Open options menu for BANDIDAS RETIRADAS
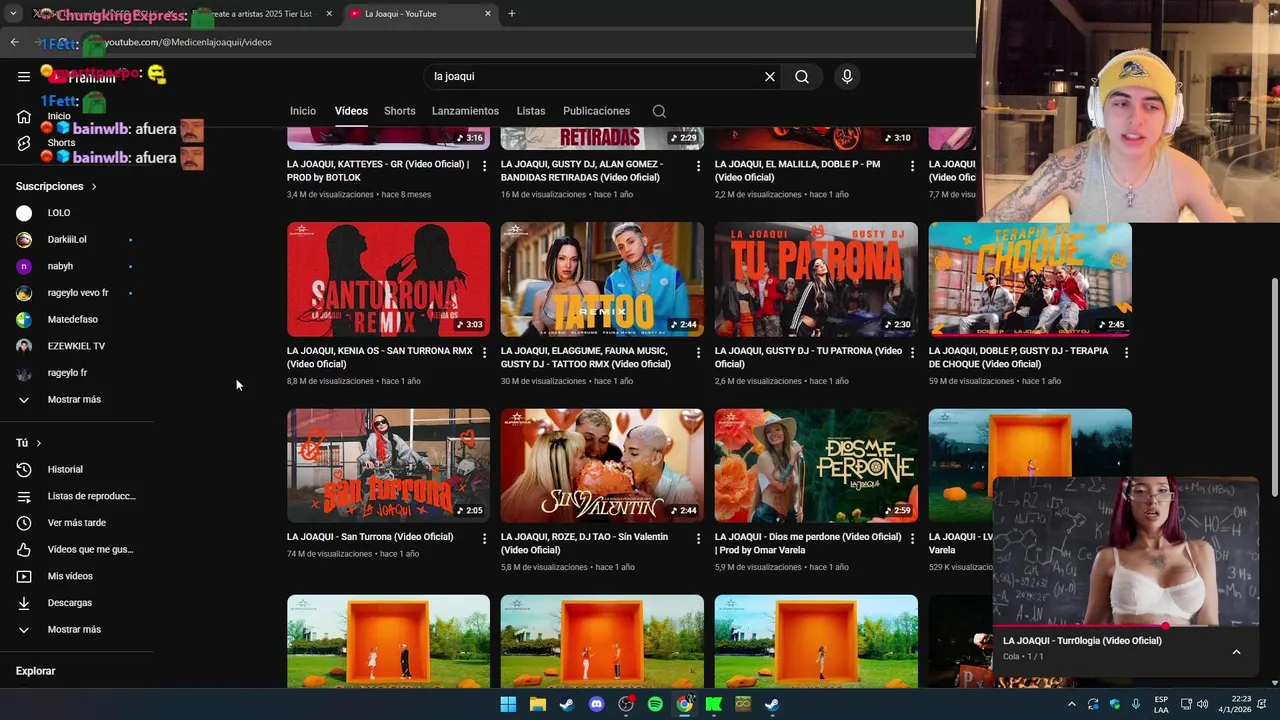1280x720 pixels. [698, 165]
